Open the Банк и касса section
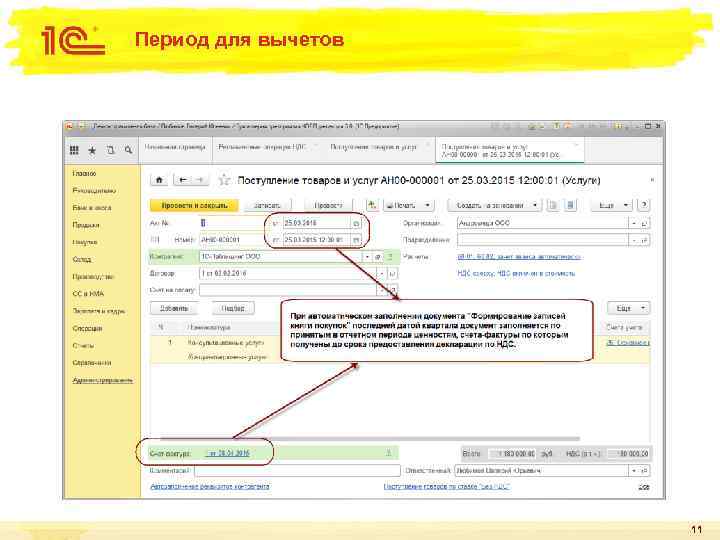 [x=92, y=208]
